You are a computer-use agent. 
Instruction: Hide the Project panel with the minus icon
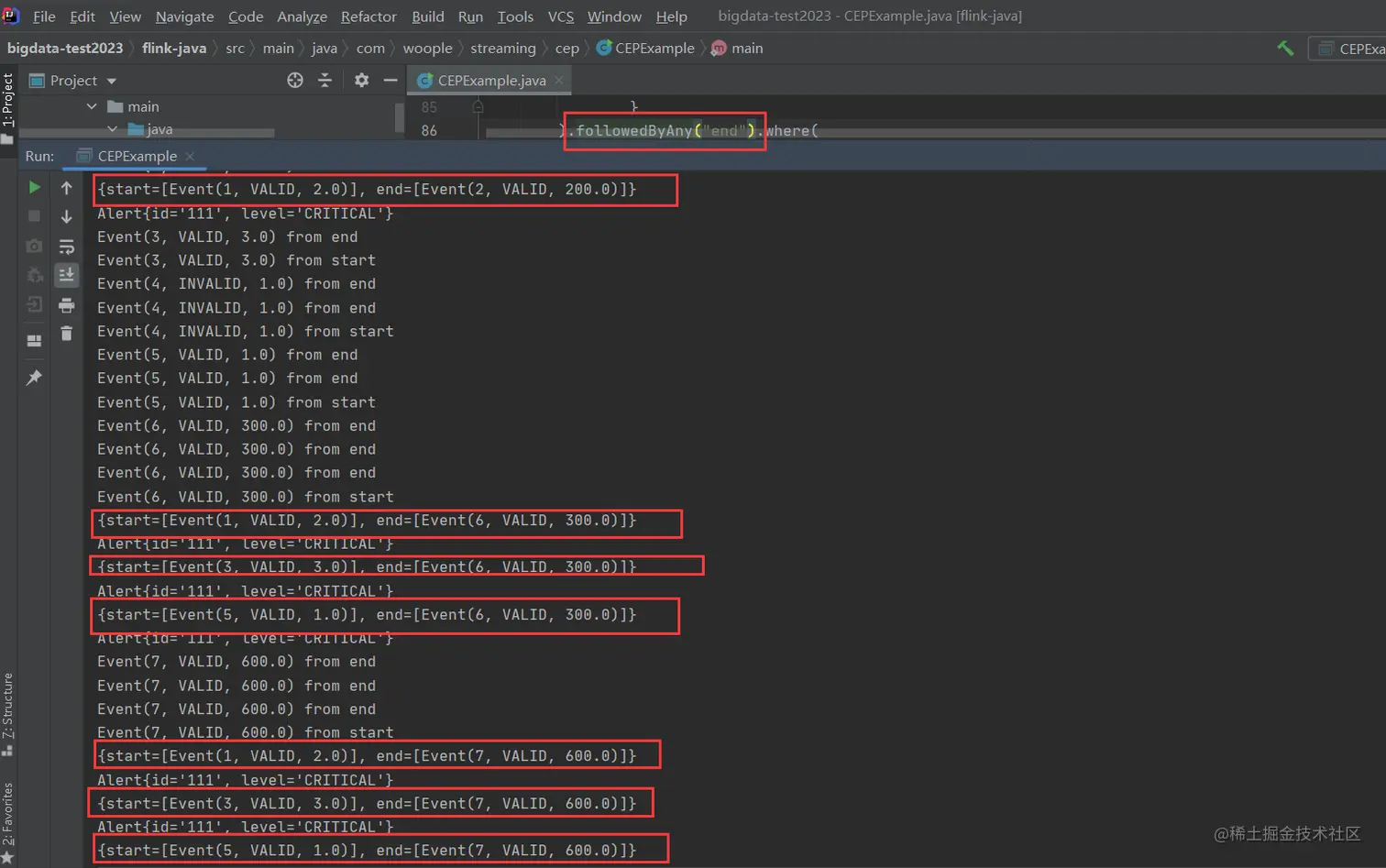coord(390,81)
